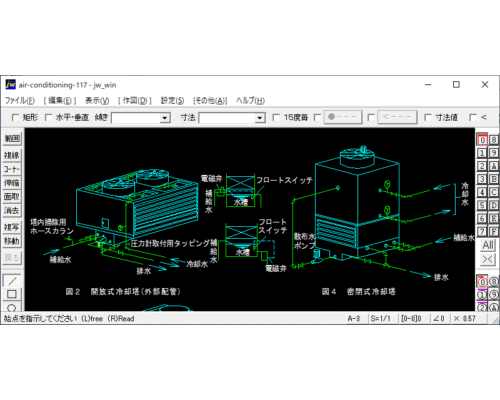This screenshot has width=500, height=400.
Task: Switch to layer 0 button
Action: tap(482, 140)
